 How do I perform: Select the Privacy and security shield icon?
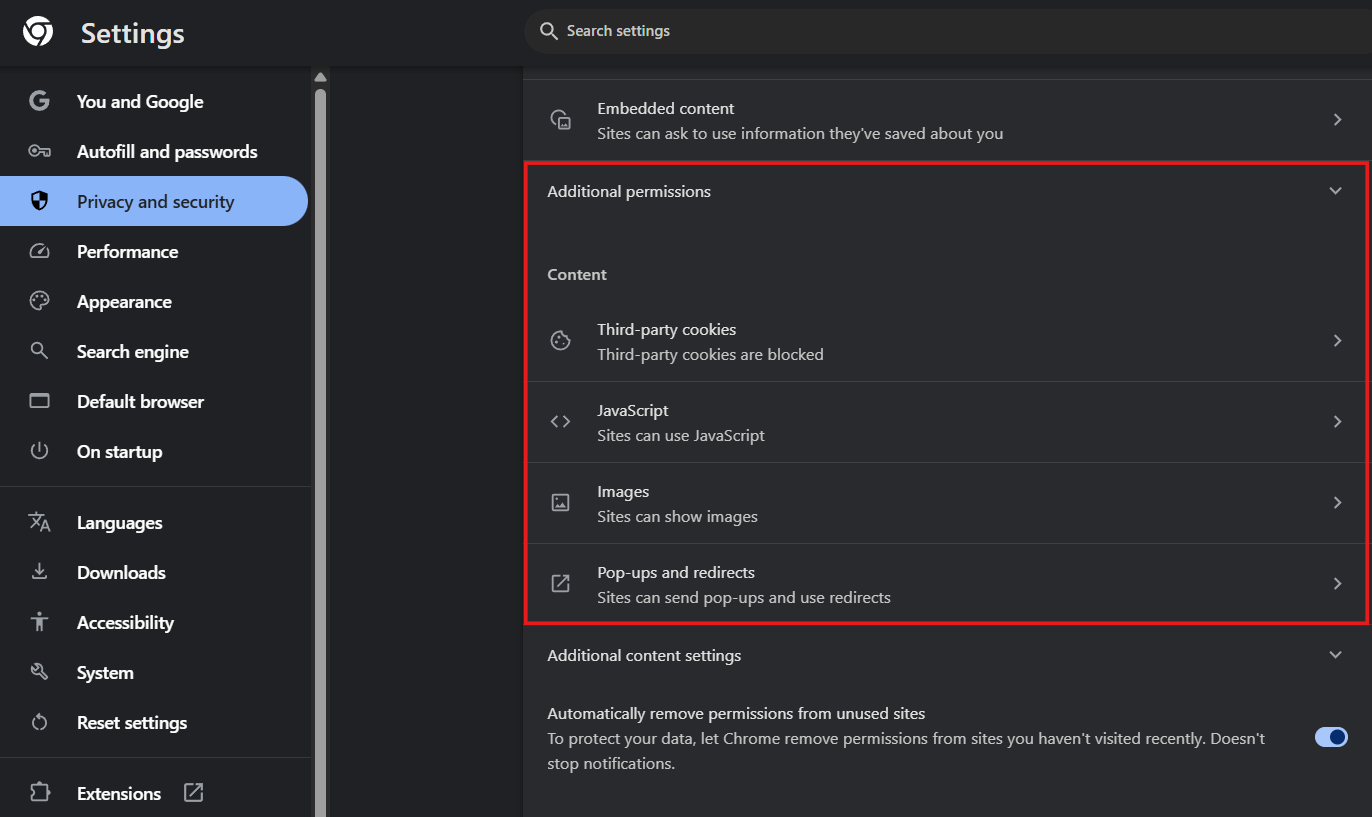coord(39,200)
